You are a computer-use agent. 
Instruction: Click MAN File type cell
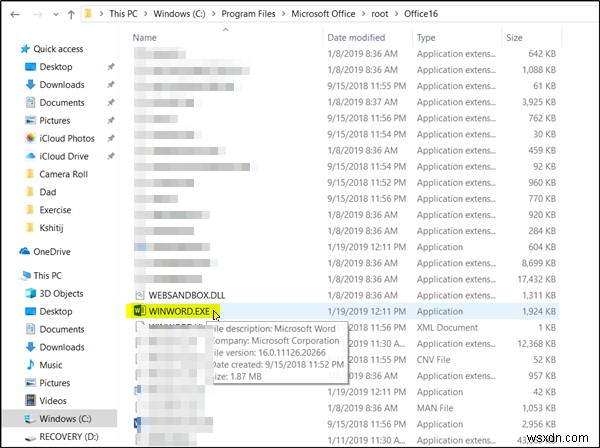coord(435,408)
